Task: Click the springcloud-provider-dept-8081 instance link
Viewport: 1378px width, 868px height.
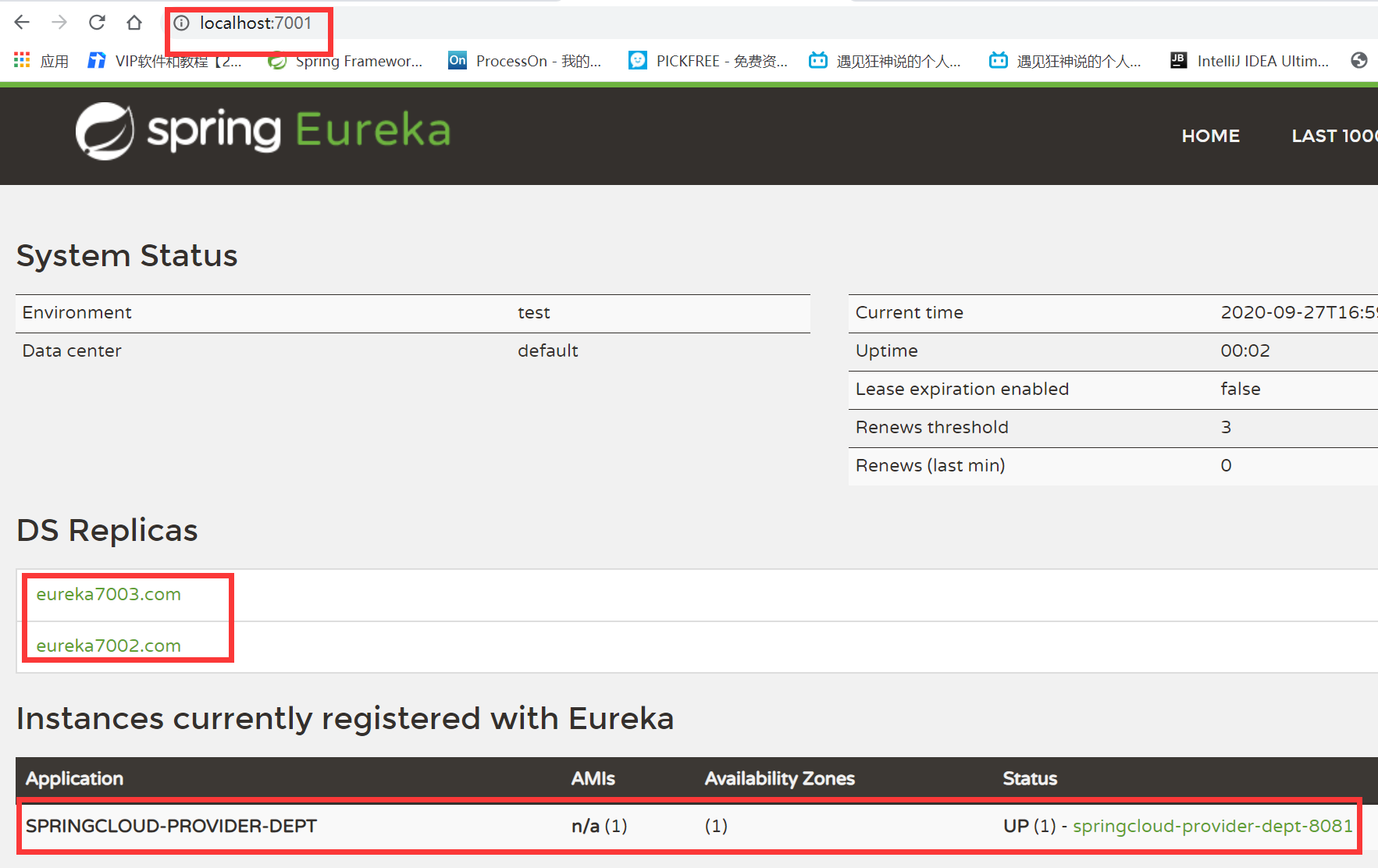Action: click(1212, 825)
